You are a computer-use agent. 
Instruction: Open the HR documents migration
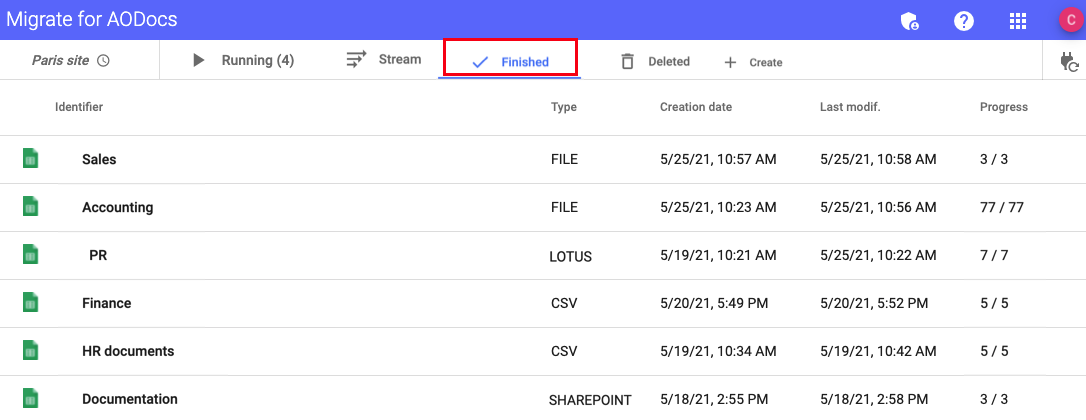[128, 351]
